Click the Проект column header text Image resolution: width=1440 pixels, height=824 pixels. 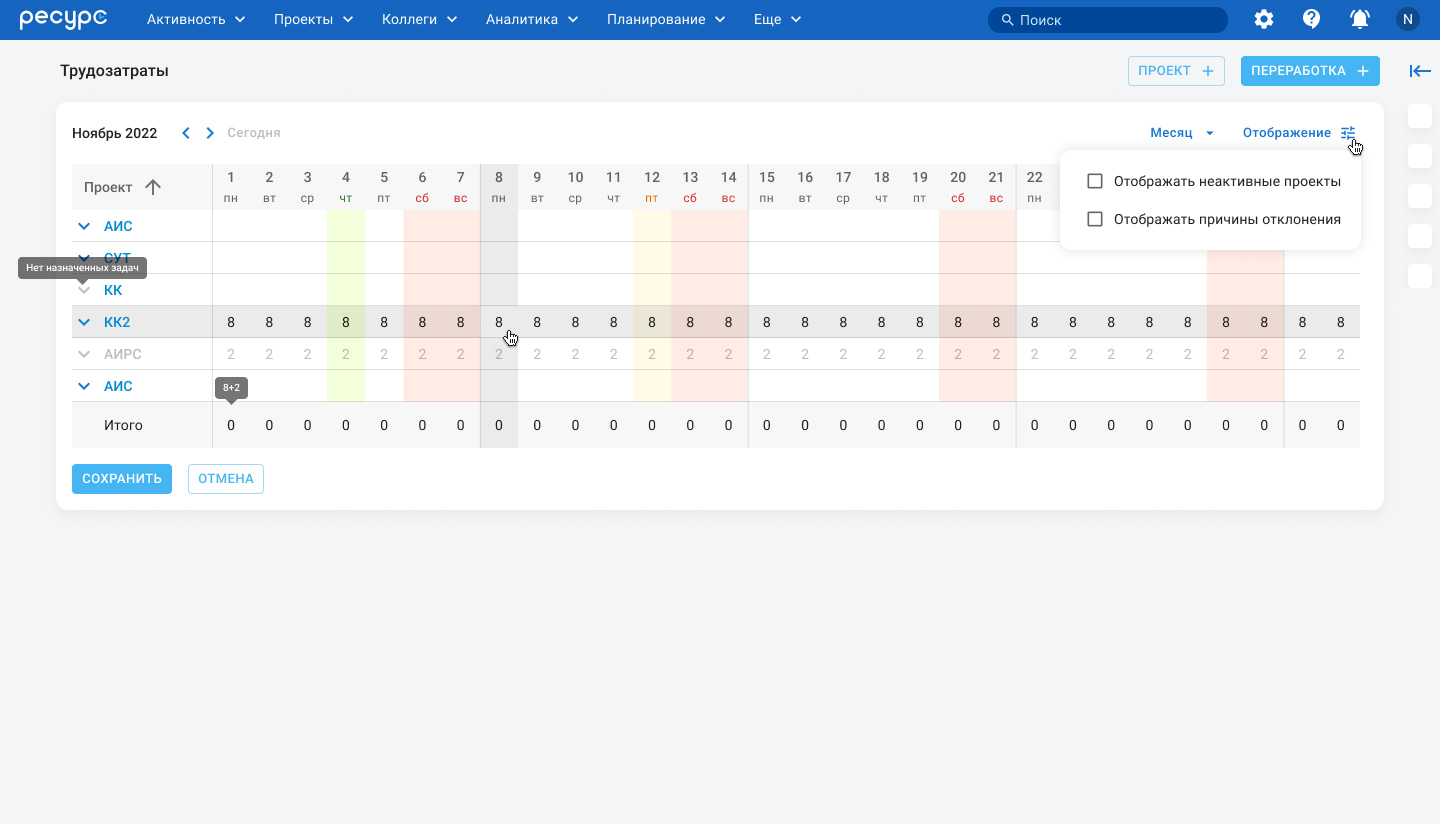(108, 187)
